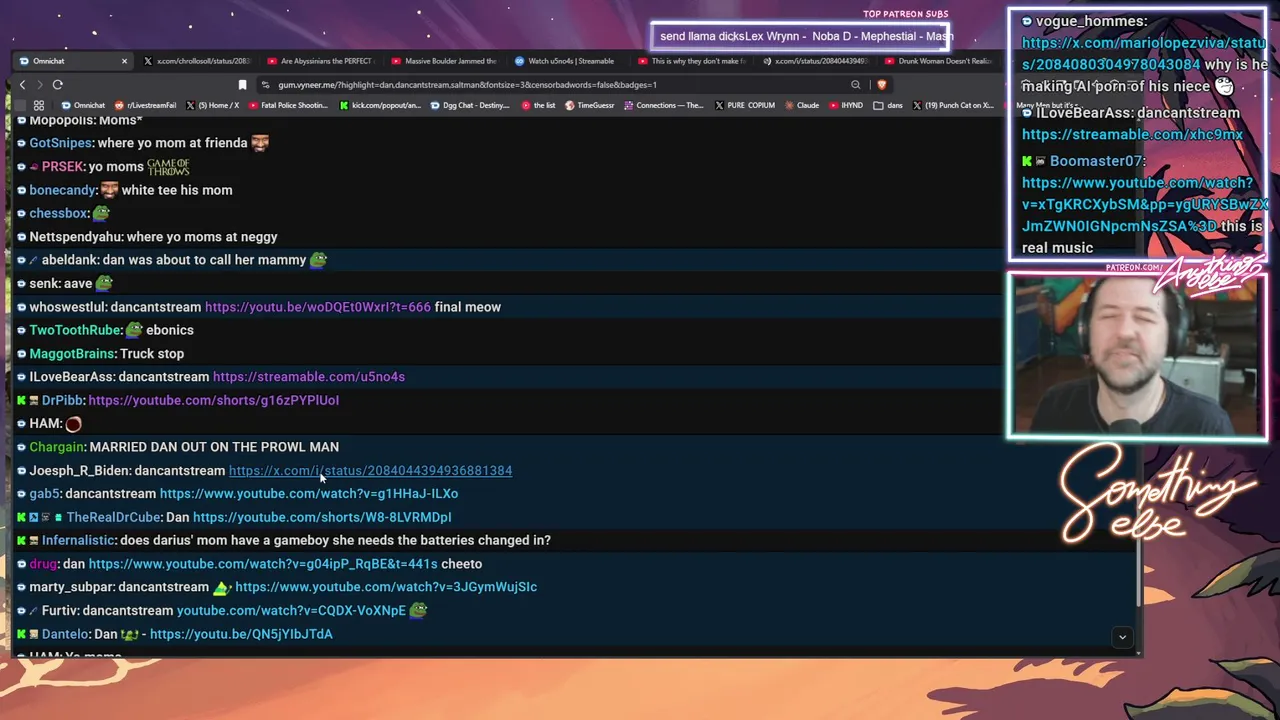Click username PRSEK in chat
The image size is (1280, 720).
click(x=63, y=167)
